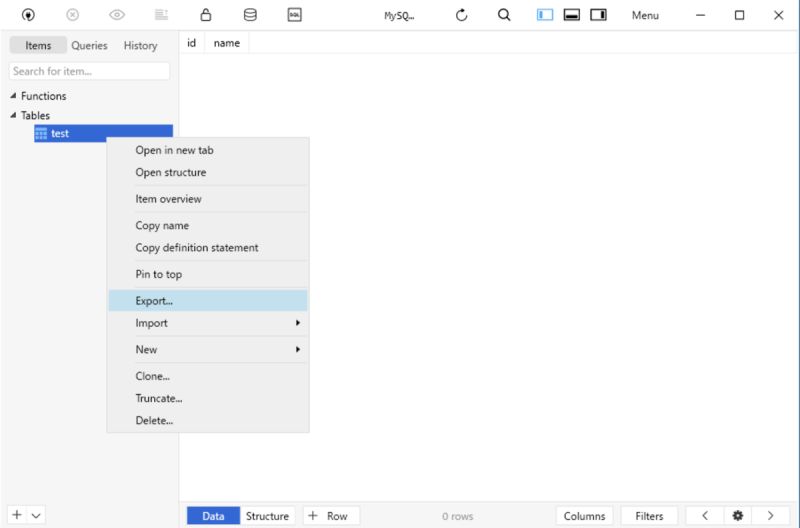
Task: Click the list changes icon in toolbar
Action: 161,15
